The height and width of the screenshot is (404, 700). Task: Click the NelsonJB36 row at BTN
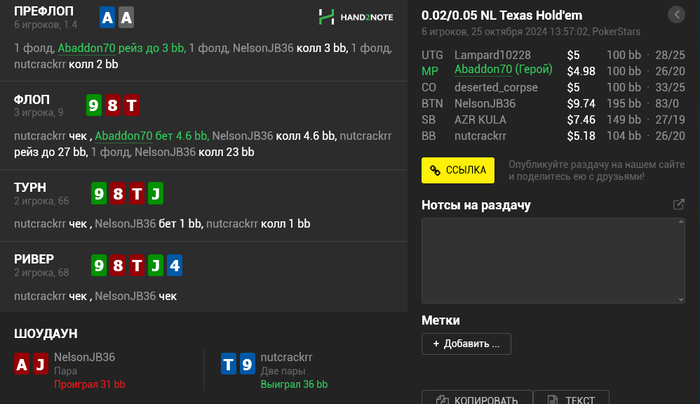tap(484, 103)
